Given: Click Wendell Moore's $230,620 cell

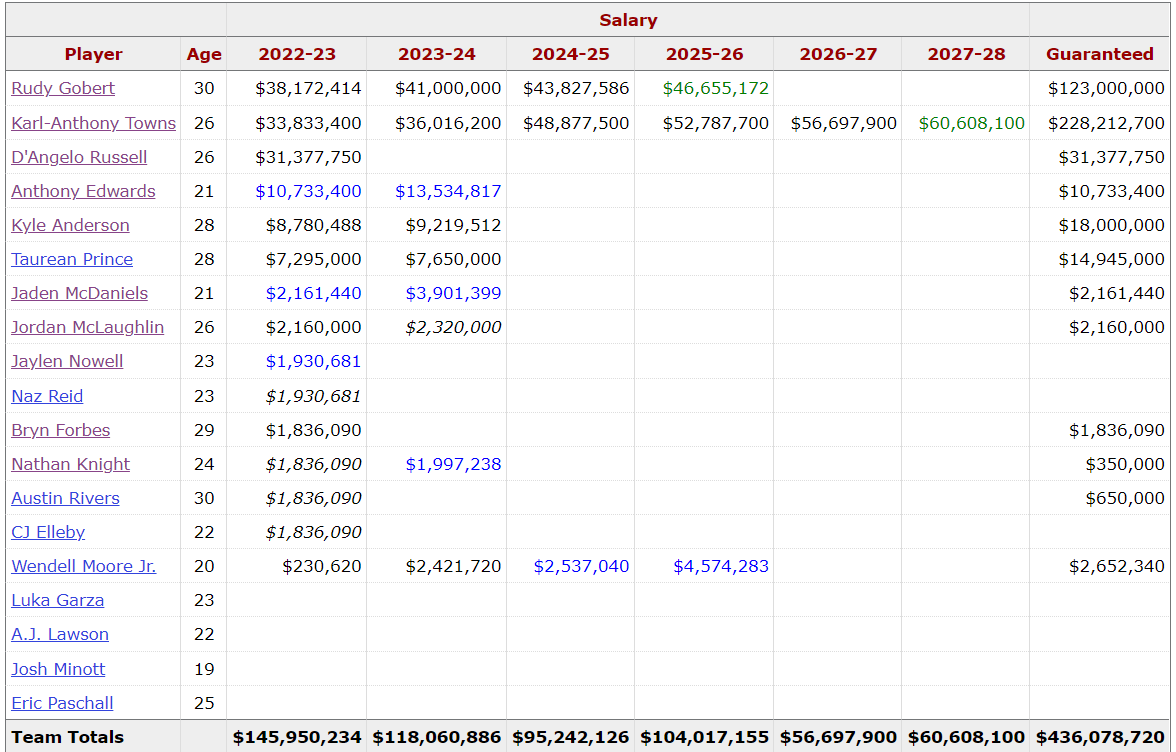Looking at the screenshot, I should coord(322,566).
